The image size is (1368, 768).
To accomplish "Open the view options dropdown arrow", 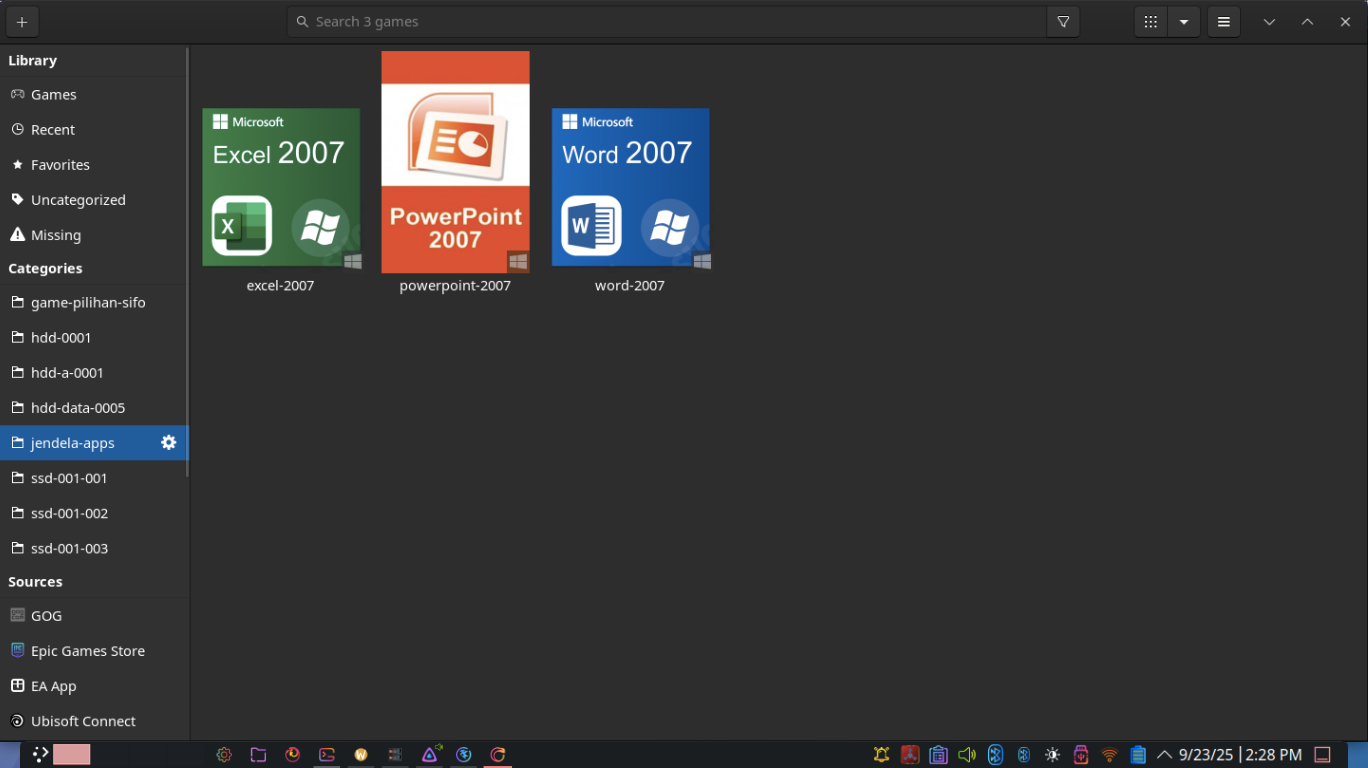I will click(x=1184, y=22).
